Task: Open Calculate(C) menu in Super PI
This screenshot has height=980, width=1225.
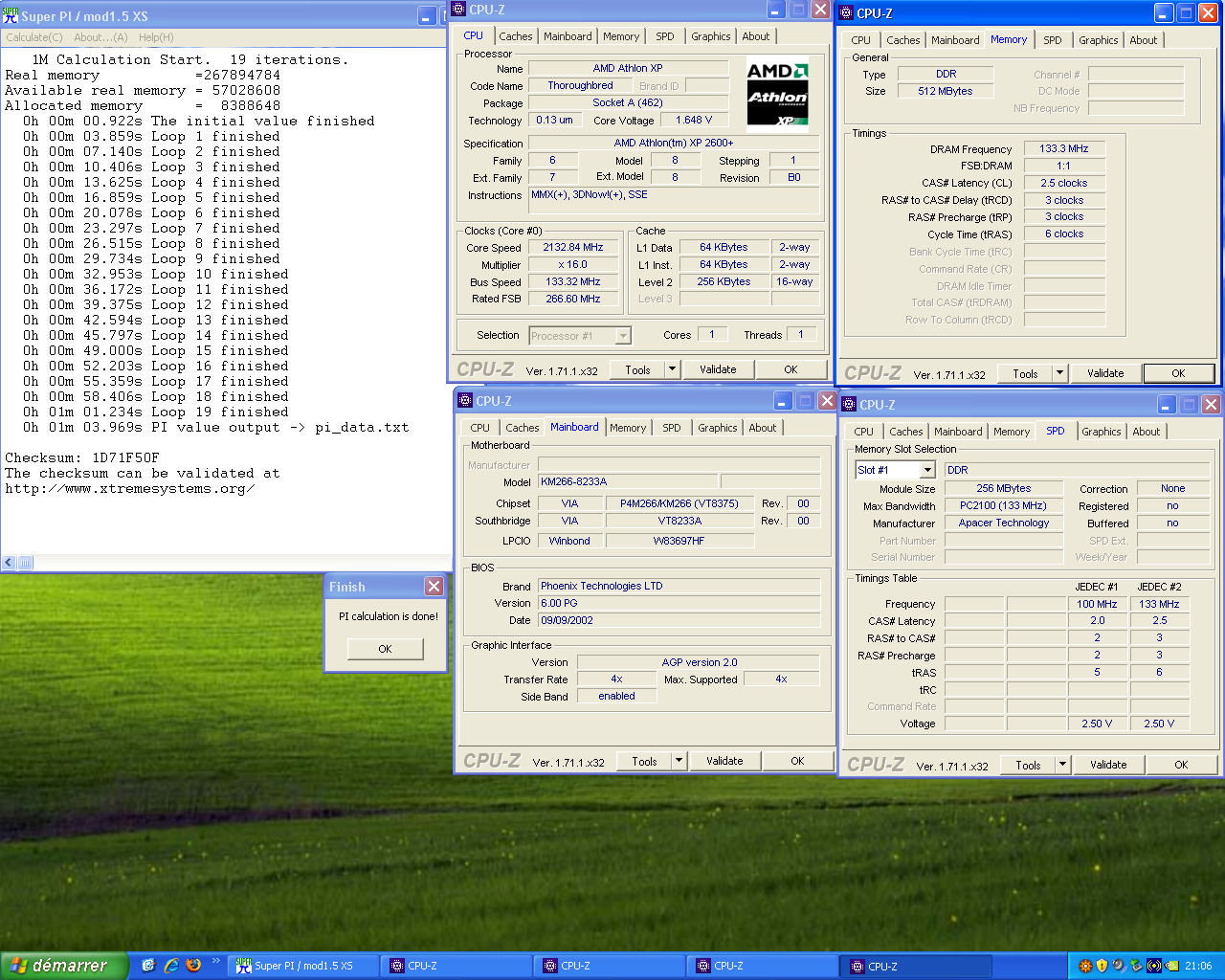Action: 34,37
